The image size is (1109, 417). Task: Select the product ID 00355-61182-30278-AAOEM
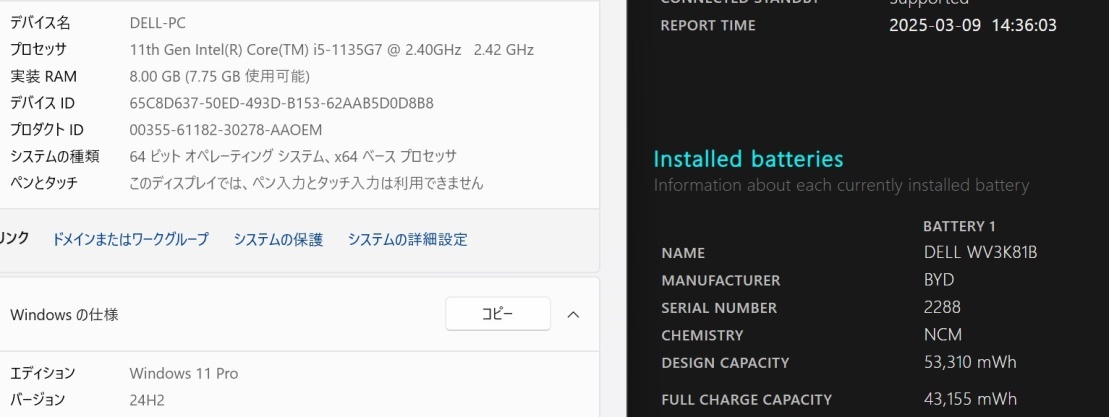click(226, 130)
